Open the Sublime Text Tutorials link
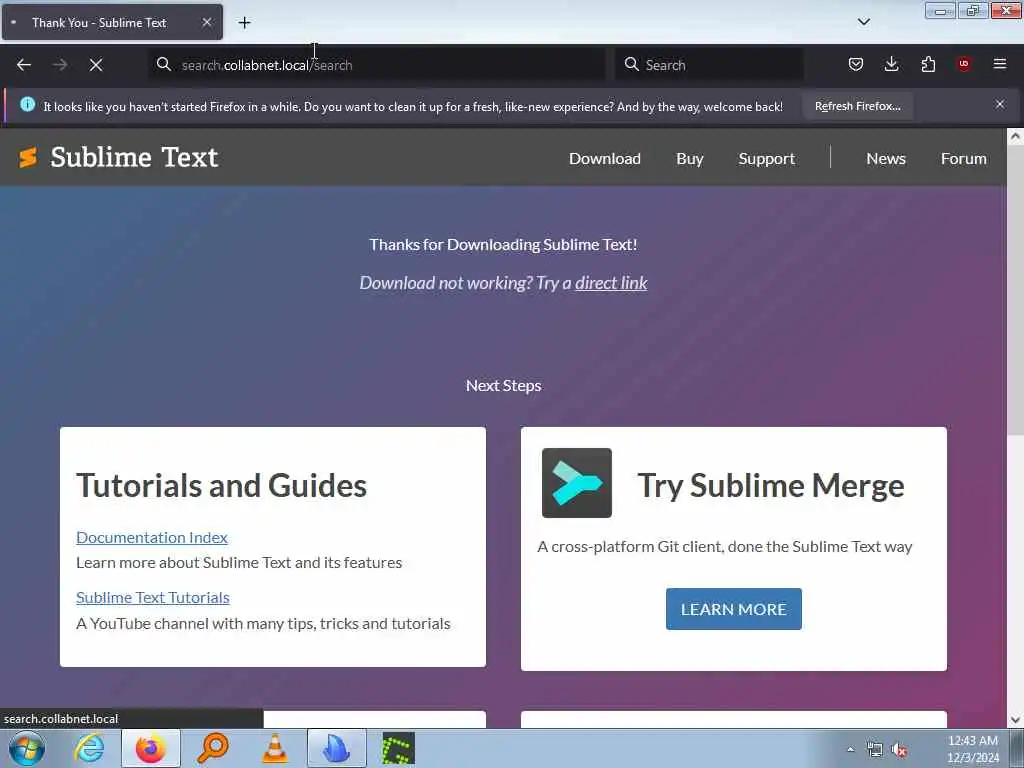Image resolution: width=1024 pixels, height=768 pixels. tap(153, 598)
